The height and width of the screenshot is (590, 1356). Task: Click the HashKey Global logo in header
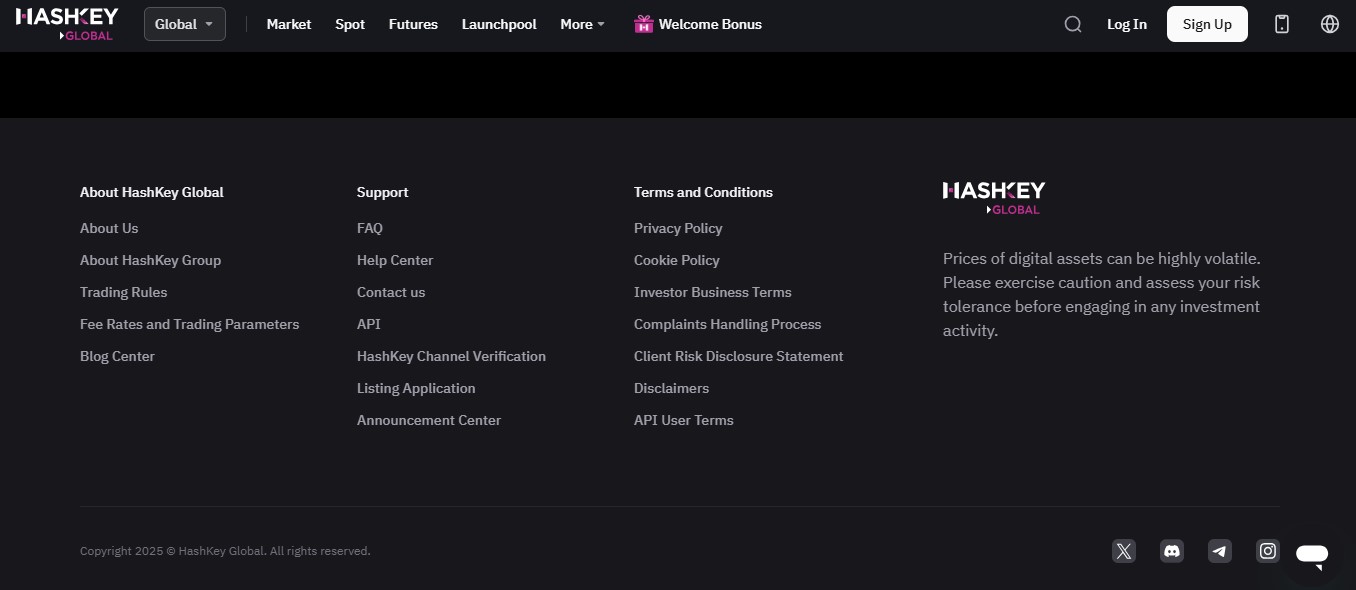[67, 24]
